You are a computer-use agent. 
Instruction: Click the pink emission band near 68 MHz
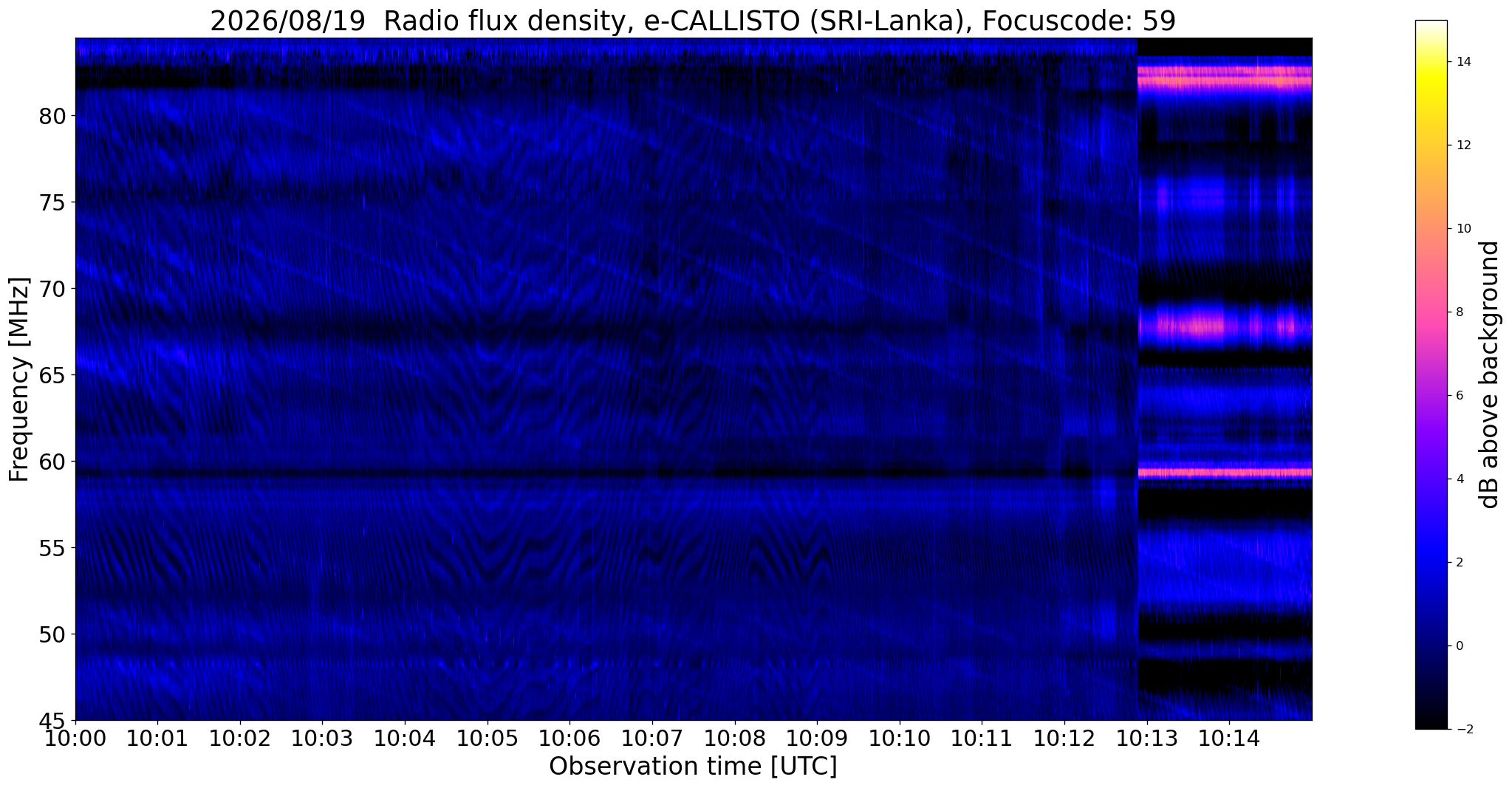point(1225,325)
